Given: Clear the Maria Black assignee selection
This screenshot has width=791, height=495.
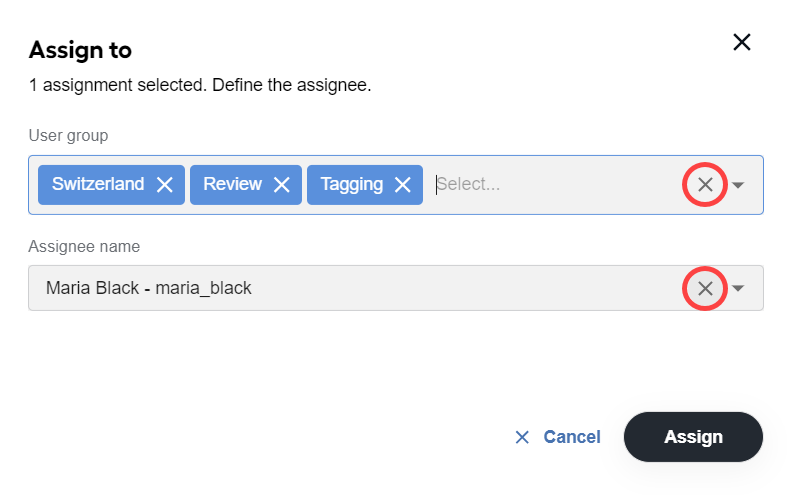Looking at the screenshot, I should 705,288.
